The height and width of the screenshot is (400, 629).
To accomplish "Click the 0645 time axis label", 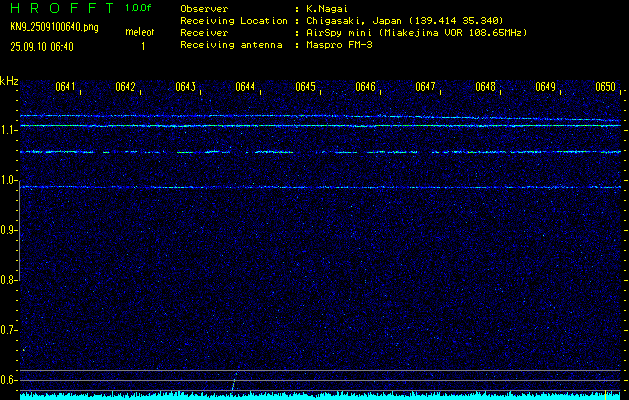I will point(306,87).
